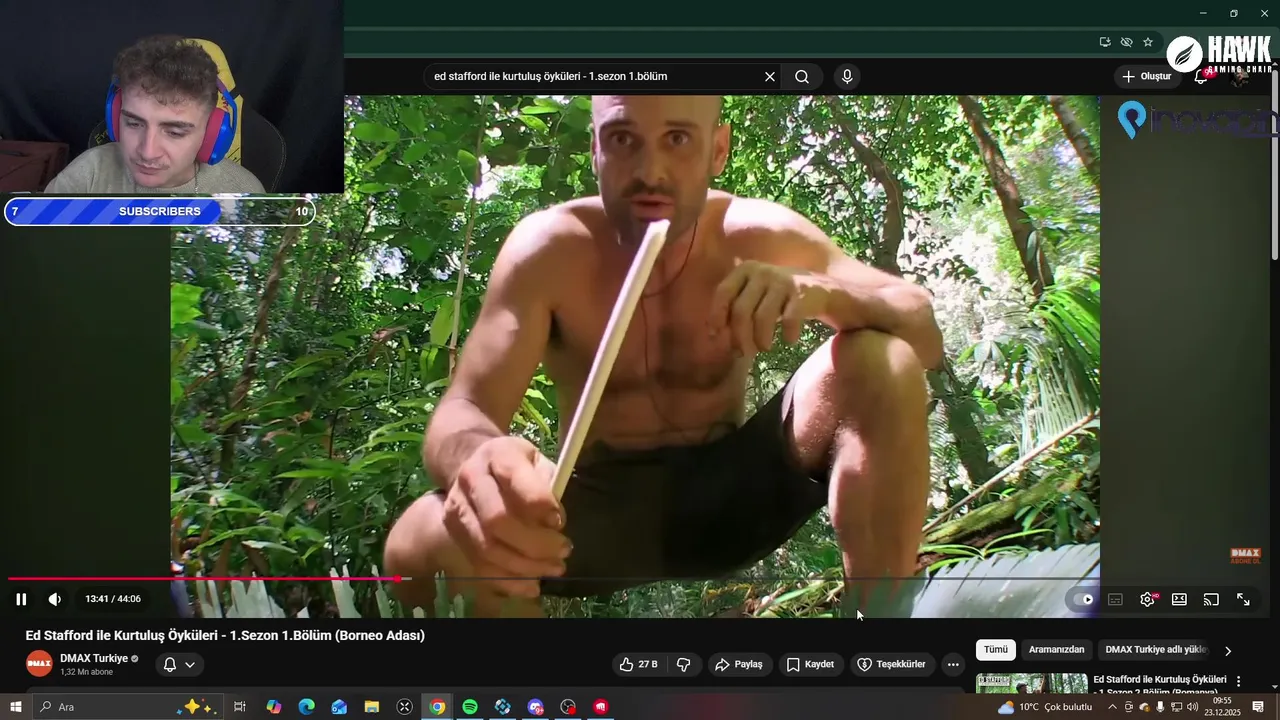Pause the video with the pause button
This screenshot has width=1280, height=720.
click(21, 599)
